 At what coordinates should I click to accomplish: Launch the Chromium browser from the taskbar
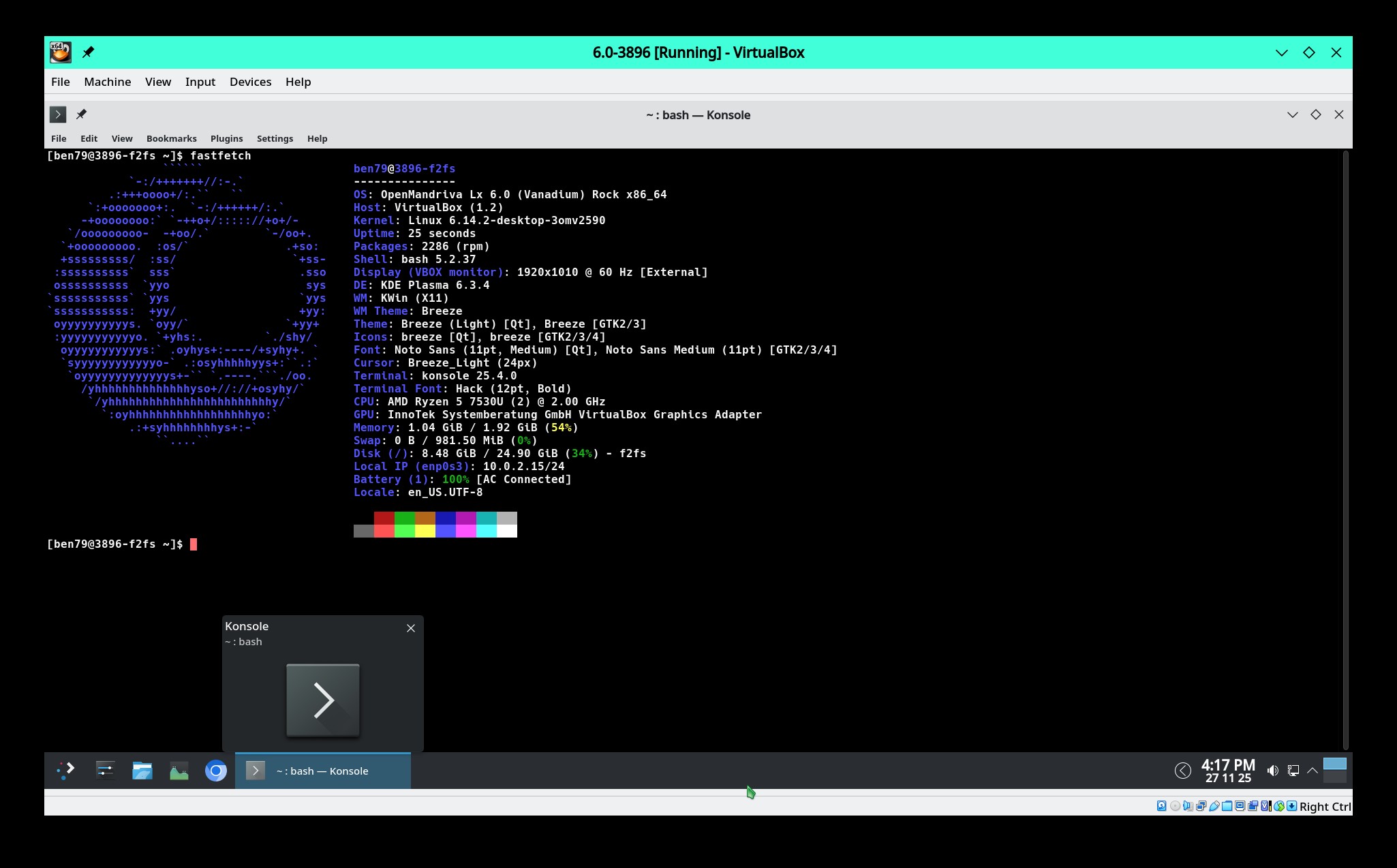click(x=216, y=771)
